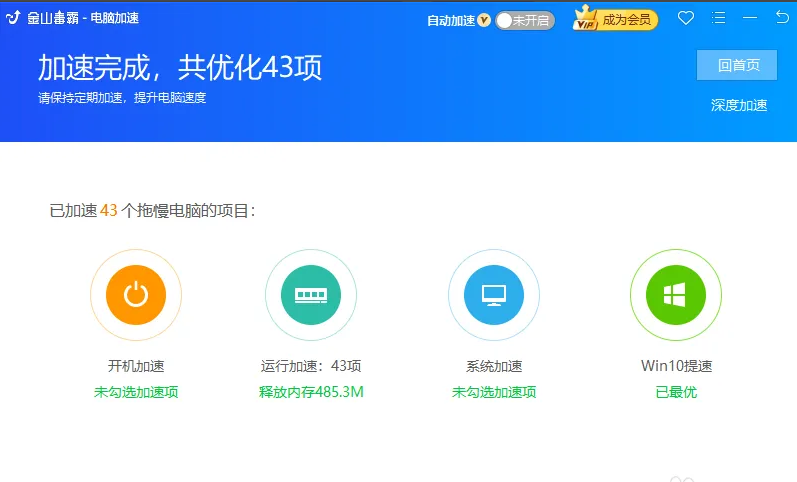797x482 pixels.
Task: Click the 成为会员 VIP button
Action: (x=614, y=19)
